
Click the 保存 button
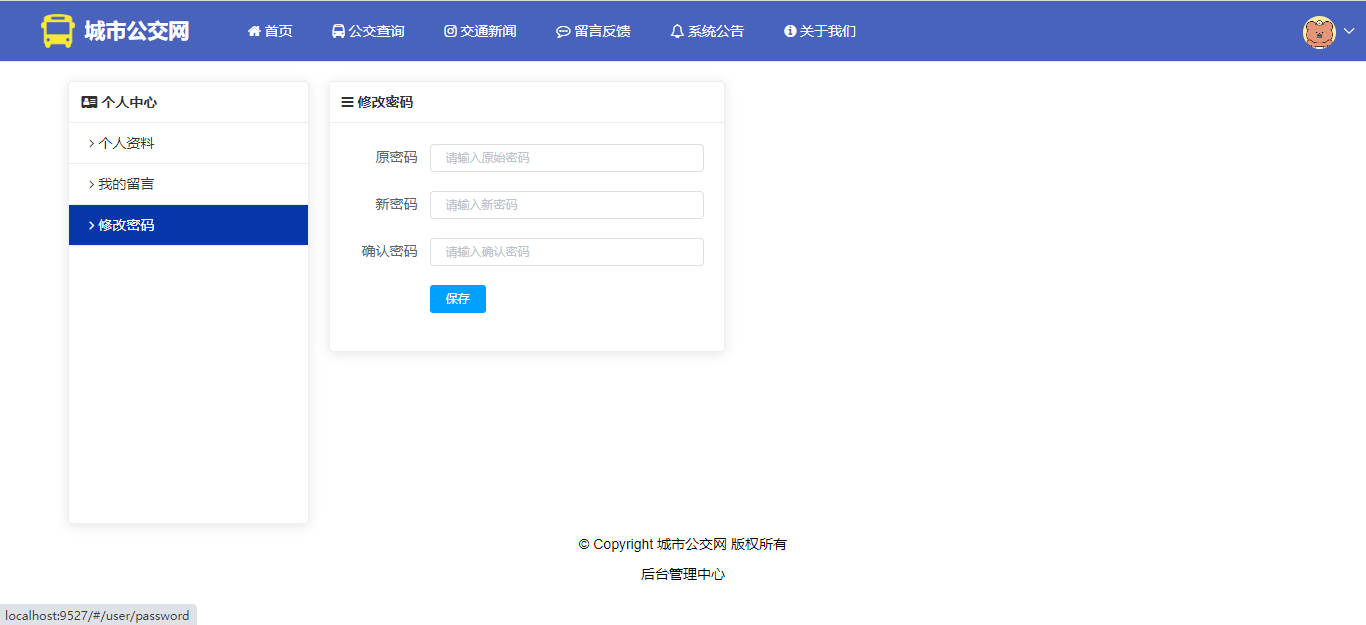(x=458, y=299)
